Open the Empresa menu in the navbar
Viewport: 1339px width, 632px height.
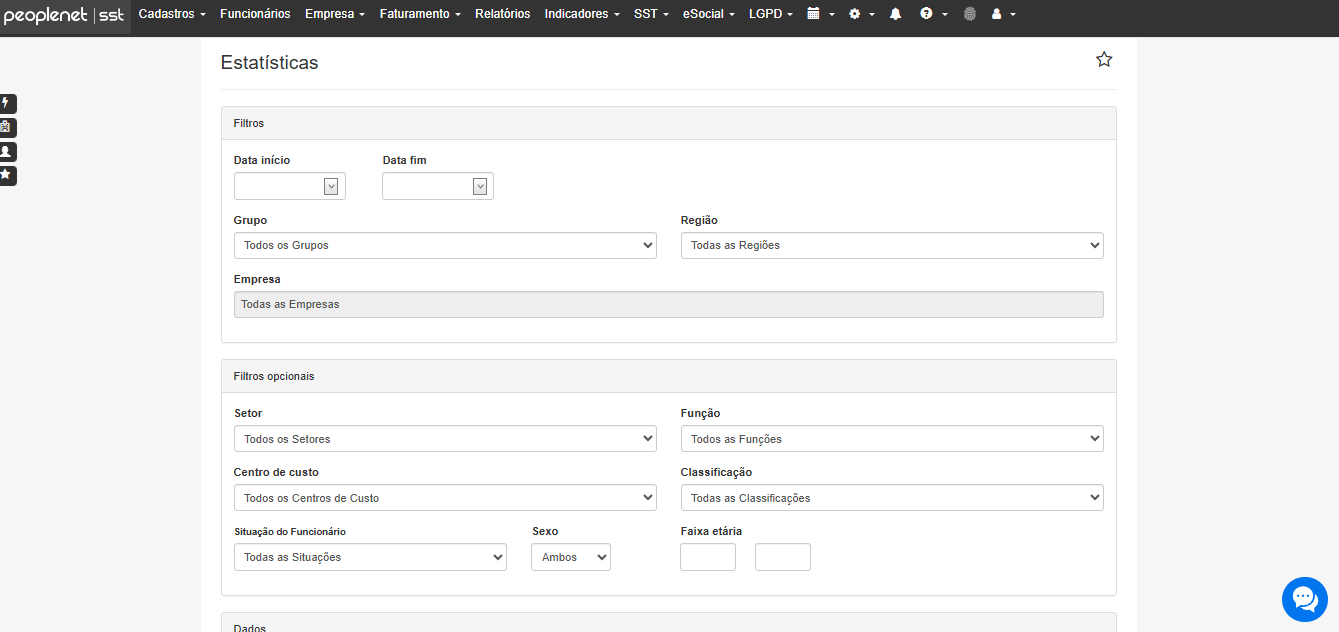[x=335, y=14]
